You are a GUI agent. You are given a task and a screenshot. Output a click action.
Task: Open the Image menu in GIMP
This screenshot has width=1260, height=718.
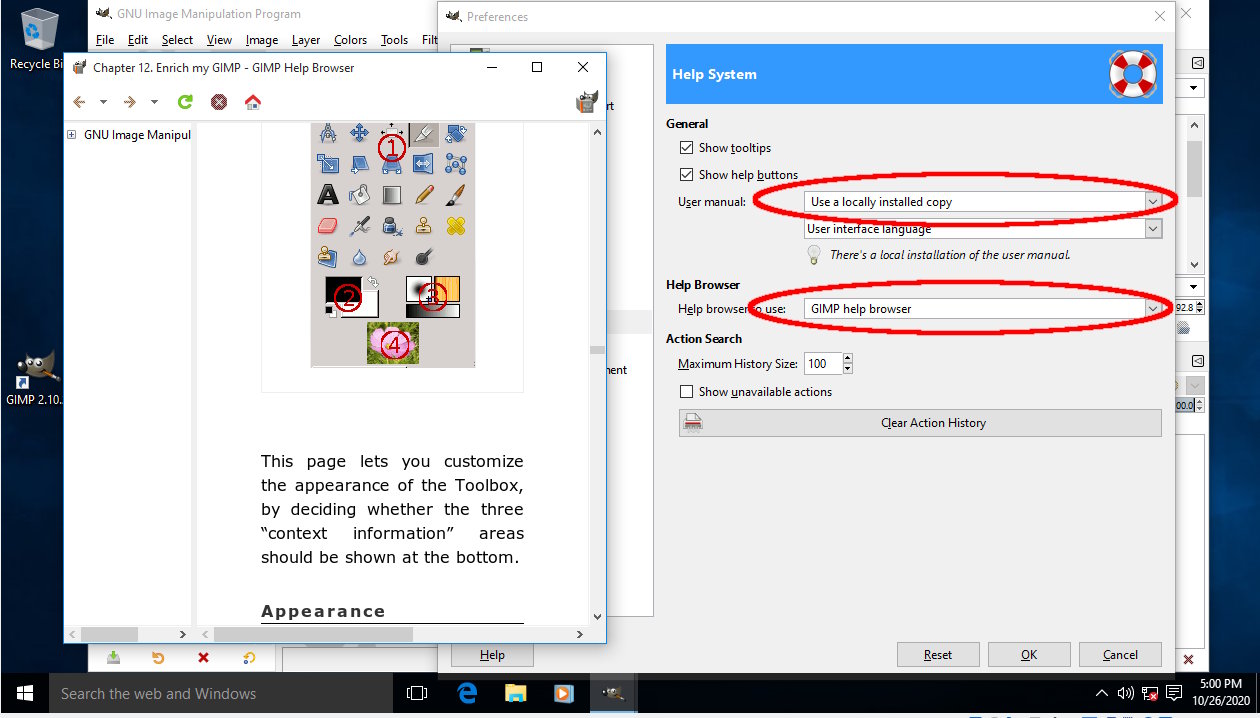point(262,40)
